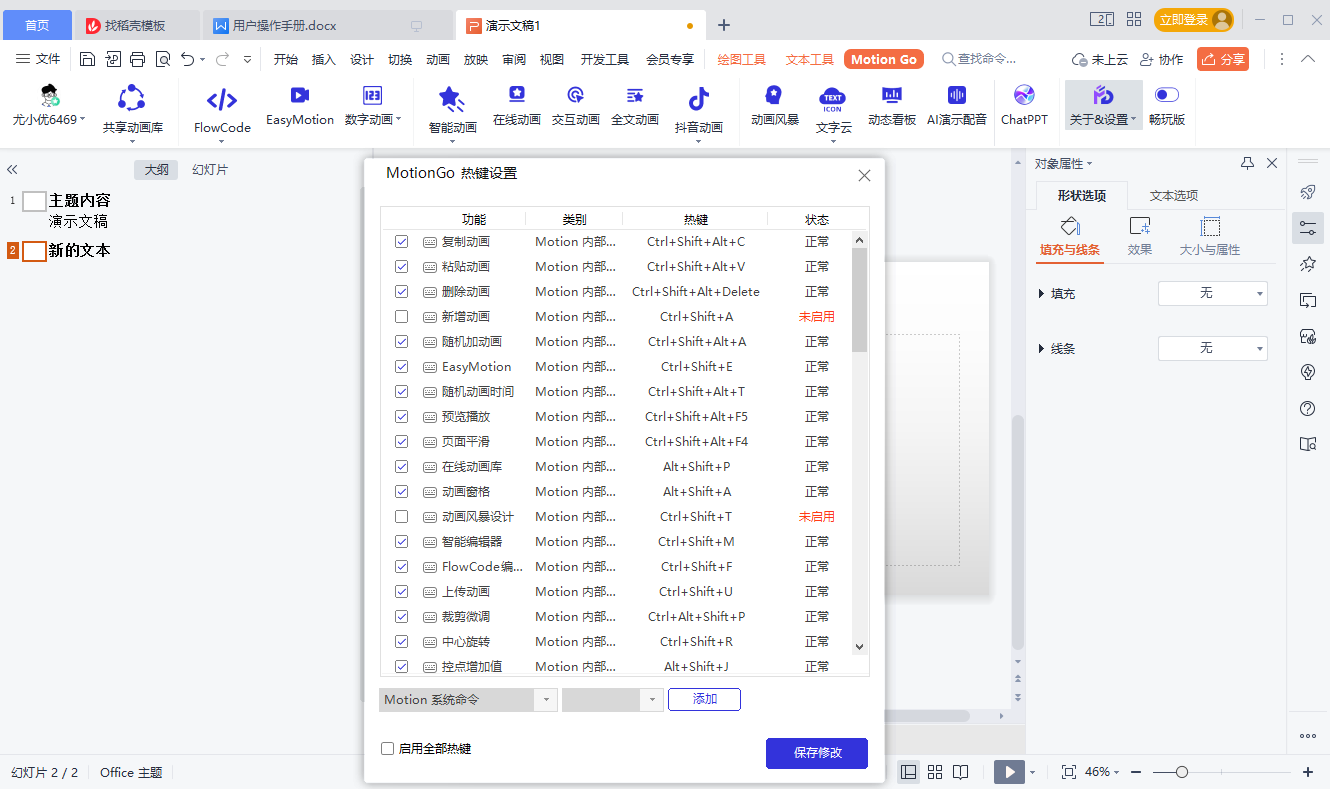
Task: Collapse the ribbon with the chevron
Action: pos(1308,59)
